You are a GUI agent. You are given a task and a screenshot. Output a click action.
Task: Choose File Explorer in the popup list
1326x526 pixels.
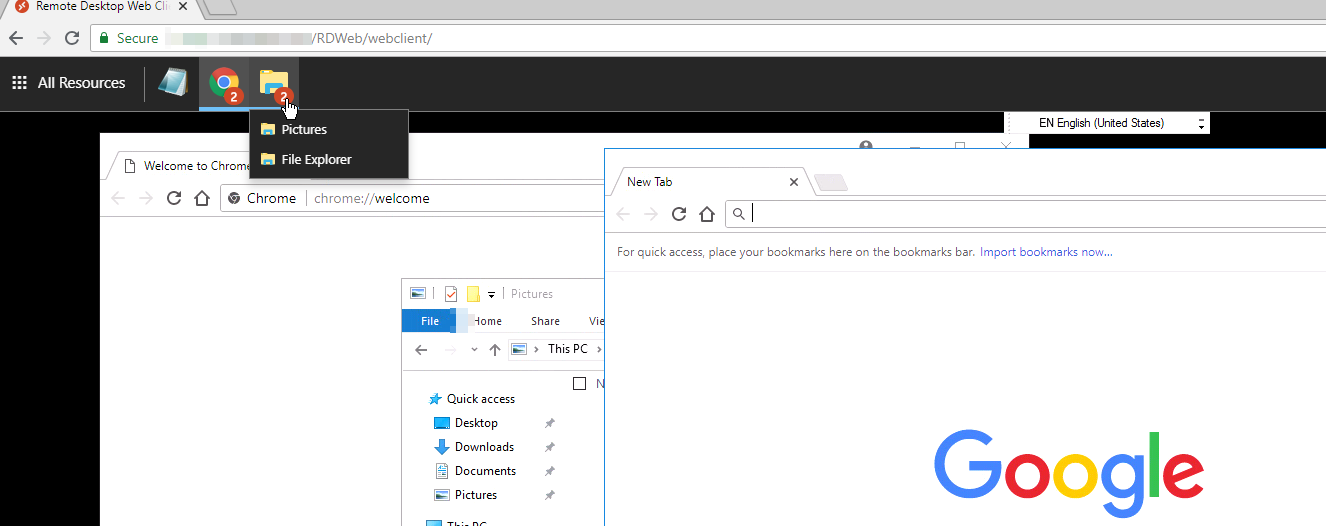pyautogui.click(x=316, y=160)
